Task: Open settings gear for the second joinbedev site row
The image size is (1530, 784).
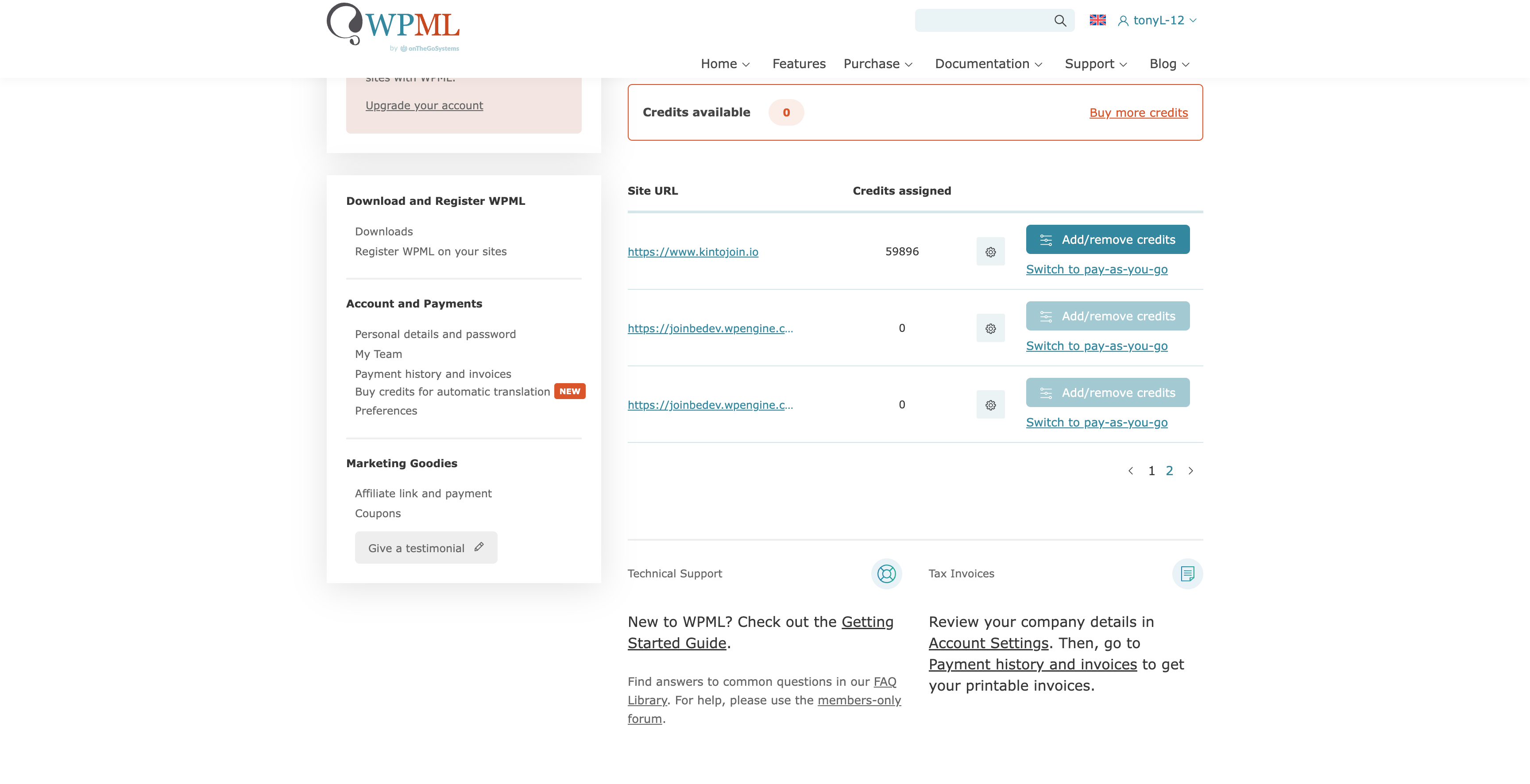Action: (990, 329)
